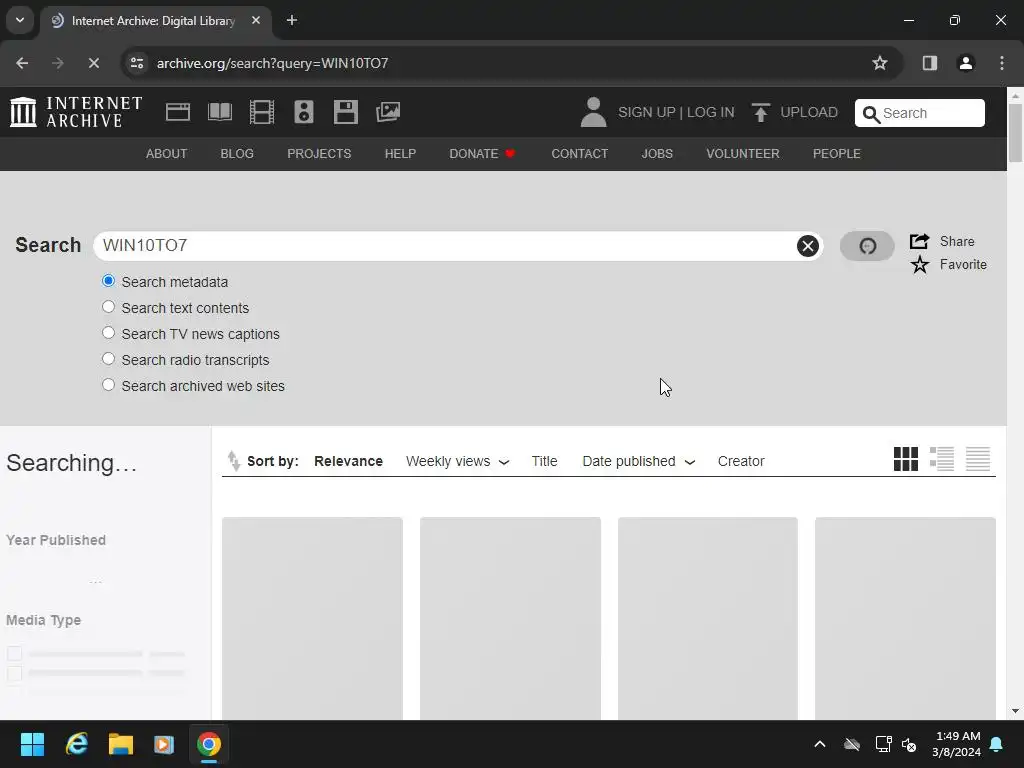
Task: Open the VOLUNTEER link
Action: 743,153
